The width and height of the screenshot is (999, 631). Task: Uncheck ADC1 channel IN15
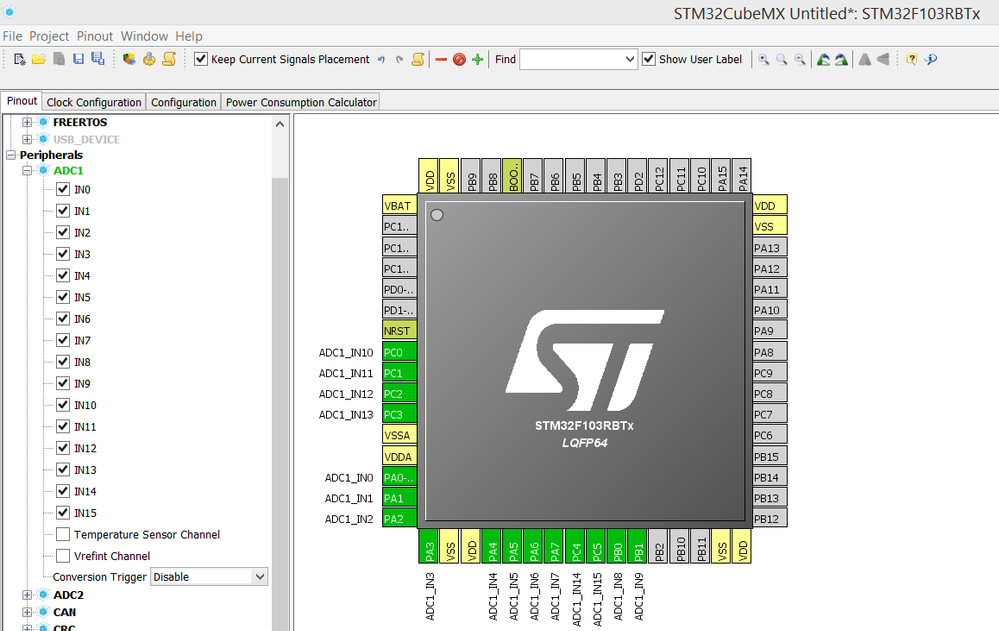(x=63, y=512)
